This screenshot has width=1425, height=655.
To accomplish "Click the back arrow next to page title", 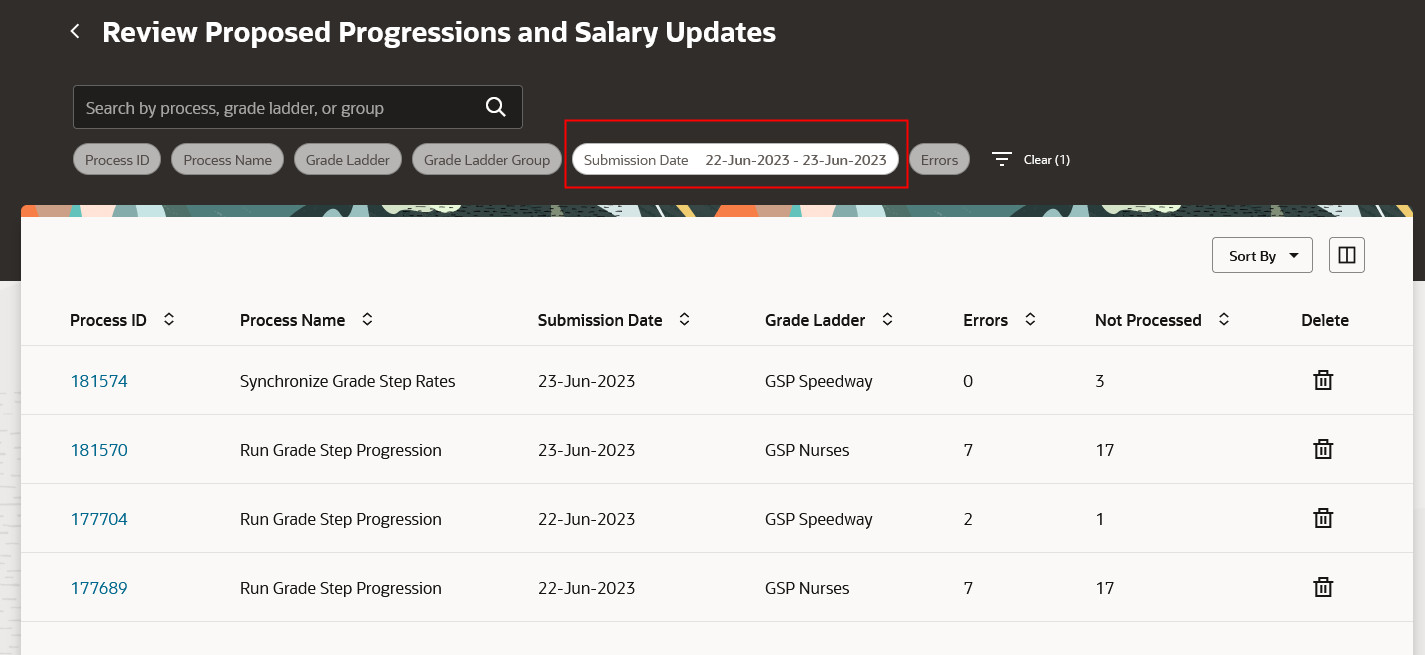I will tap(75, 32).
